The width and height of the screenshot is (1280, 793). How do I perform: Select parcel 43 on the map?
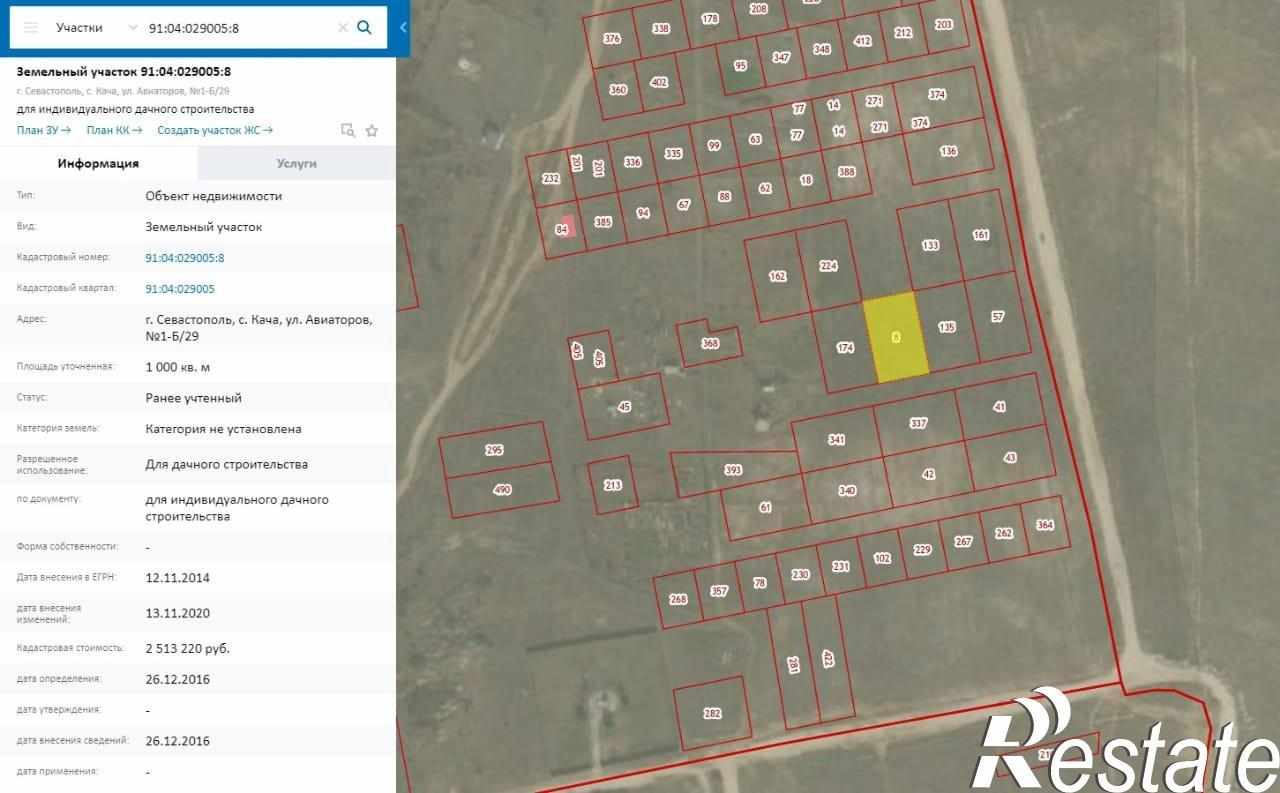coord(1010,457)
